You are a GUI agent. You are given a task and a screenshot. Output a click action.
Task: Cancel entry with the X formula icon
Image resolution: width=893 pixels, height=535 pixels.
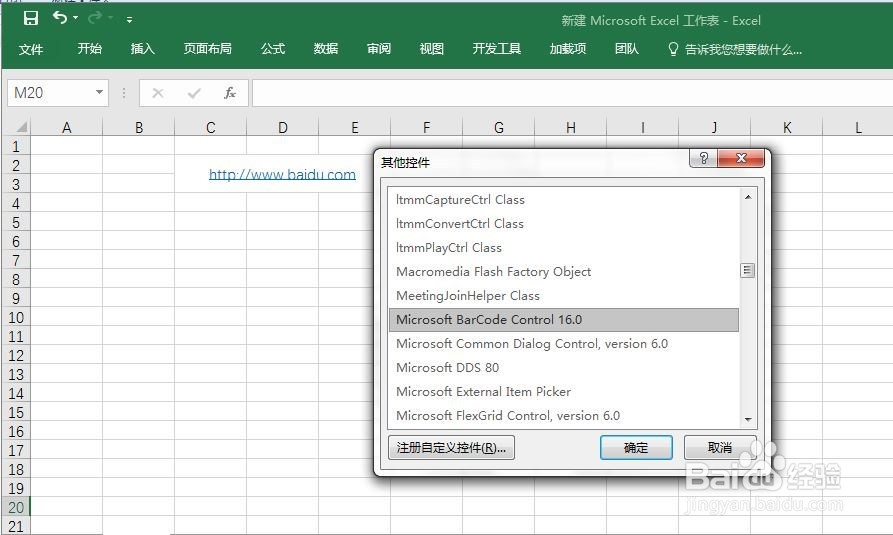pos(158,93)
